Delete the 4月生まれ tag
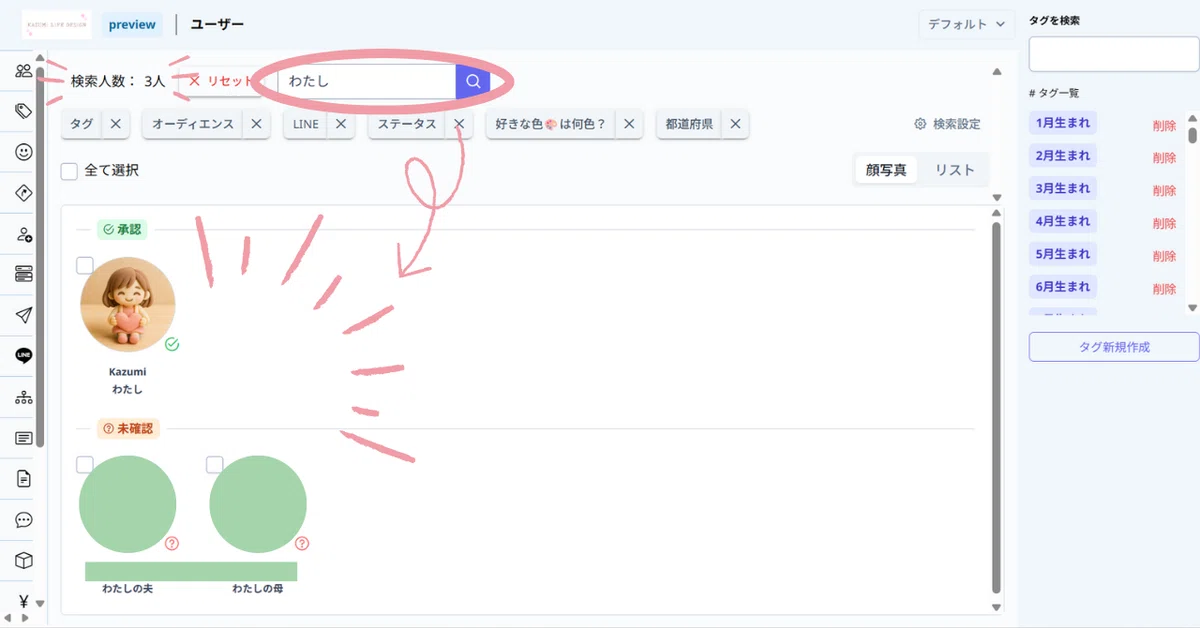This screenshot has width=1200, height=628. 1164,223
